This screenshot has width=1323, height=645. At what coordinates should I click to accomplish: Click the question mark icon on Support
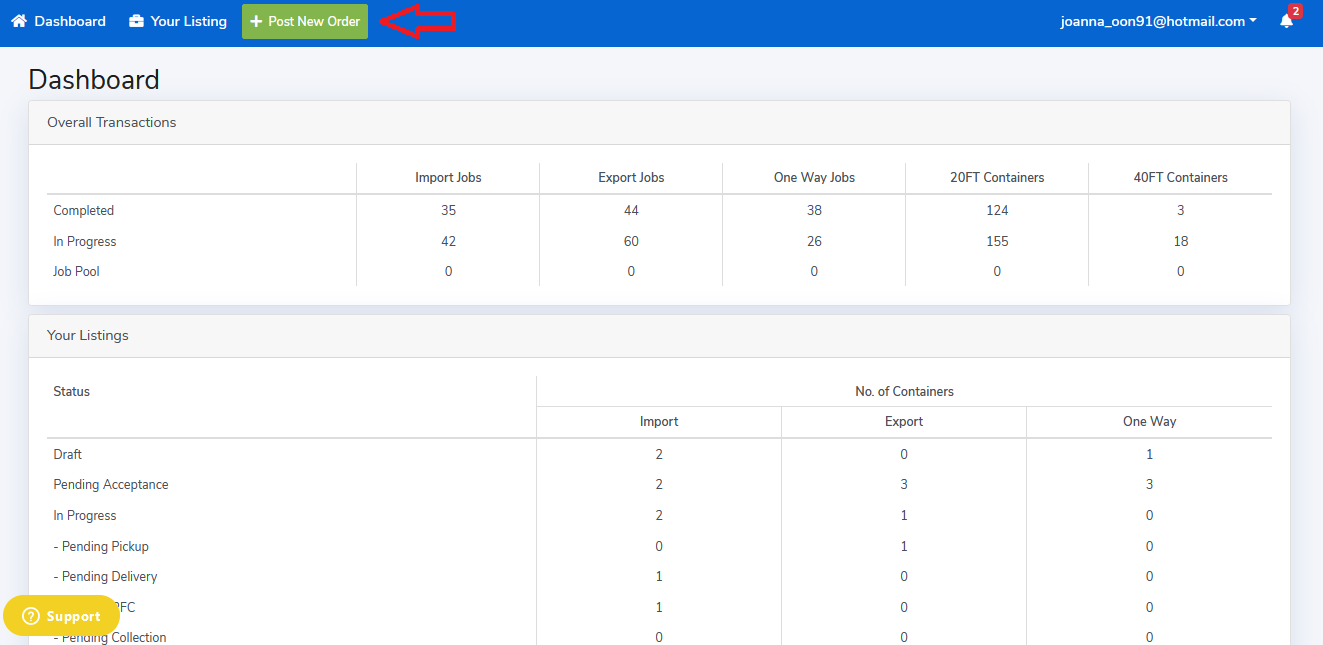pos(30,616)
